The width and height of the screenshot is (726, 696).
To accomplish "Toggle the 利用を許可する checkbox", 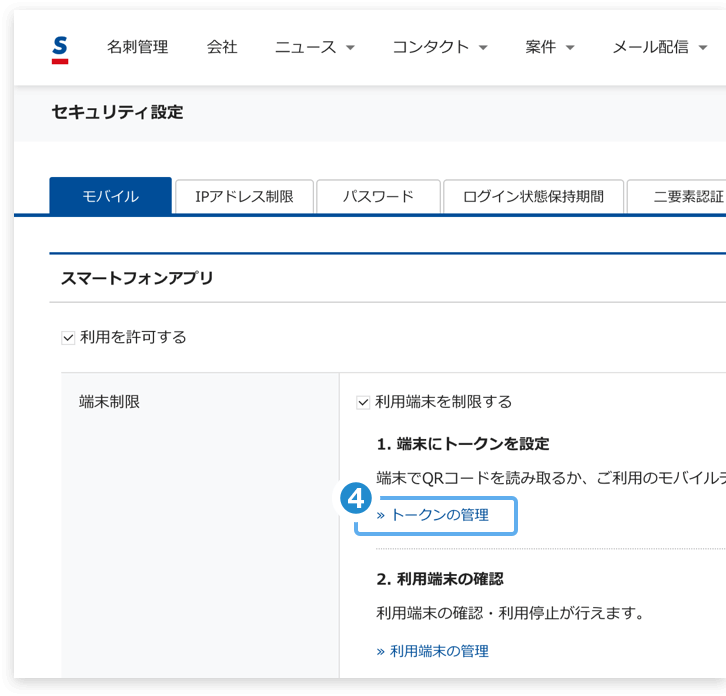I will point(68,338).
